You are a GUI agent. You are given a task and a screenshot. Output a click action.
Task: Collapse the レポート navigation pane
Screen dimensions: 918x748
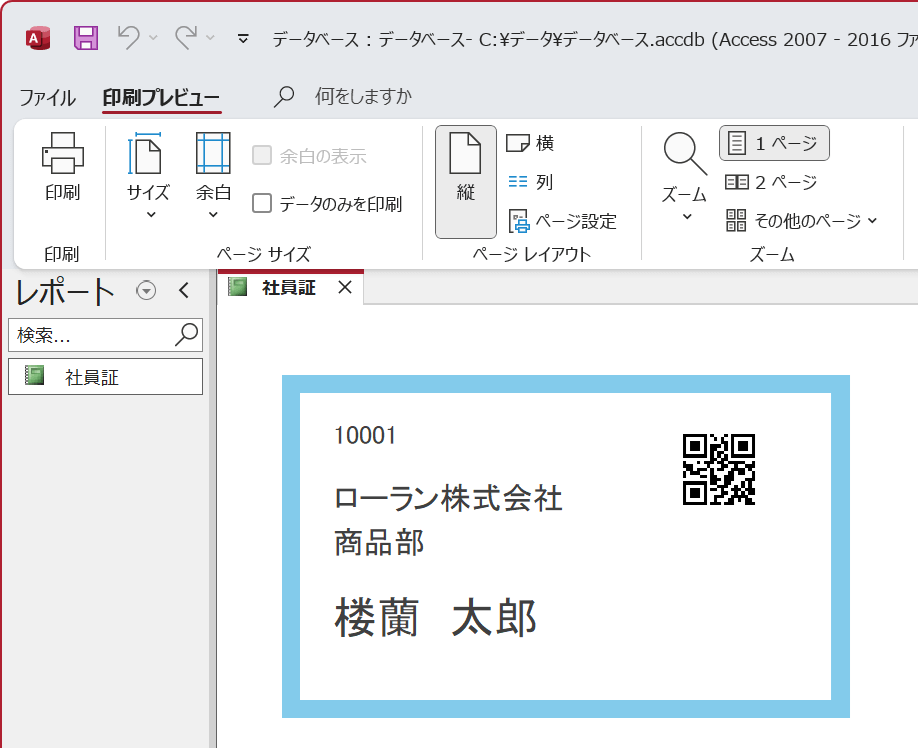[185, 290]
